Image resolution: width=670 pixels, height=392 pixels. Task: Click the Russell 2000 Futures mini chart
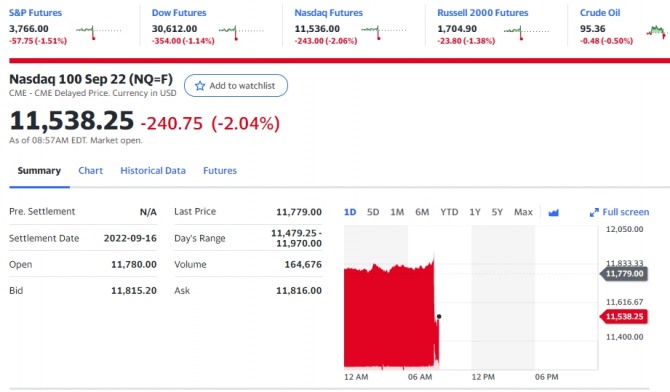click(x=526, y=32)
